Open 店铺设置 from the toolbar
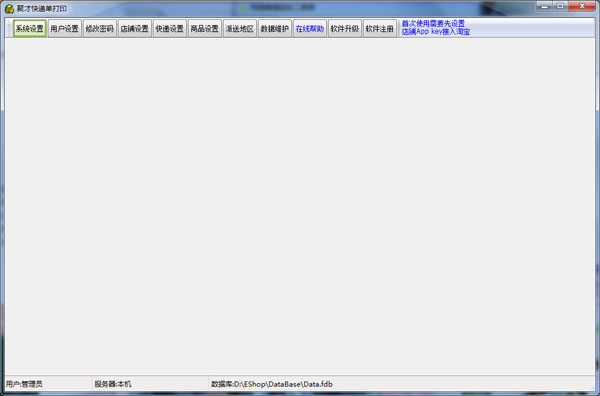The height and width of the screenshot is (396, 600). pyautogui.click(x=135, y=29)
